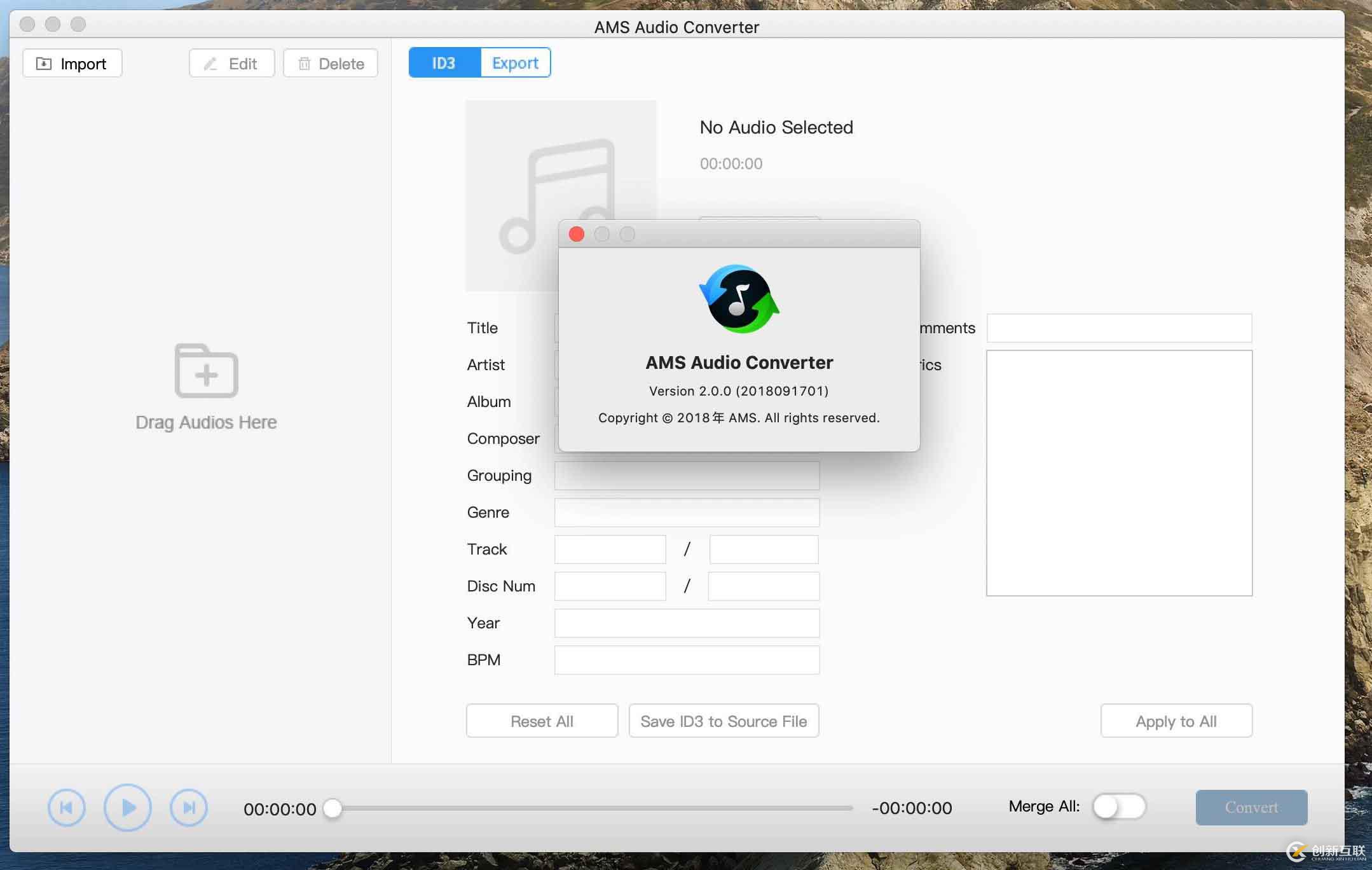Click inside the Lyrics text area
The image size is (1372, 870).
[1119, 473]
